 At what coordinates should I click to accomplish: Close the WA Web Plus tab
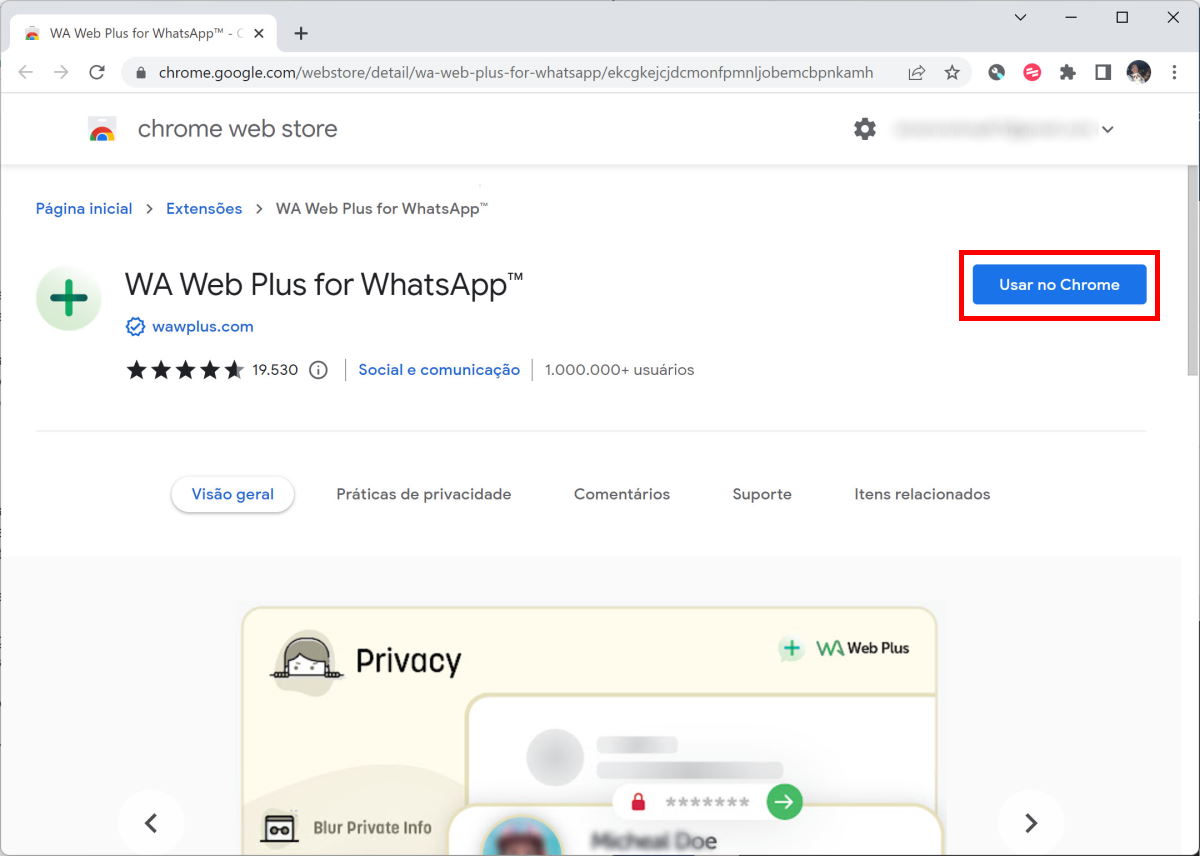click(259, 33)
